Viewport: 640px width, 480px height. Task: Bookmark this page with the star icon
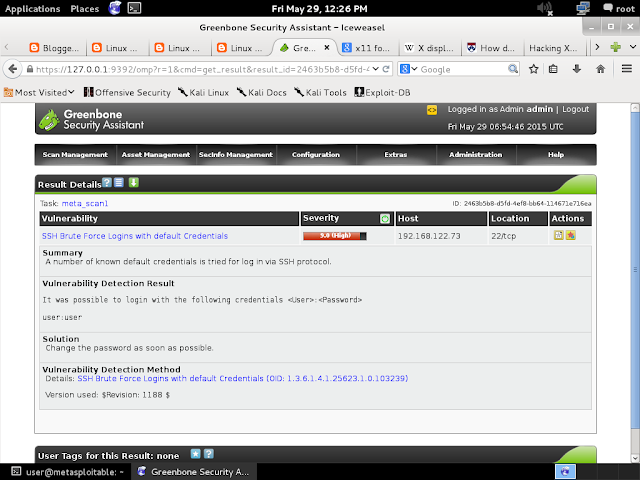(533, 69)
